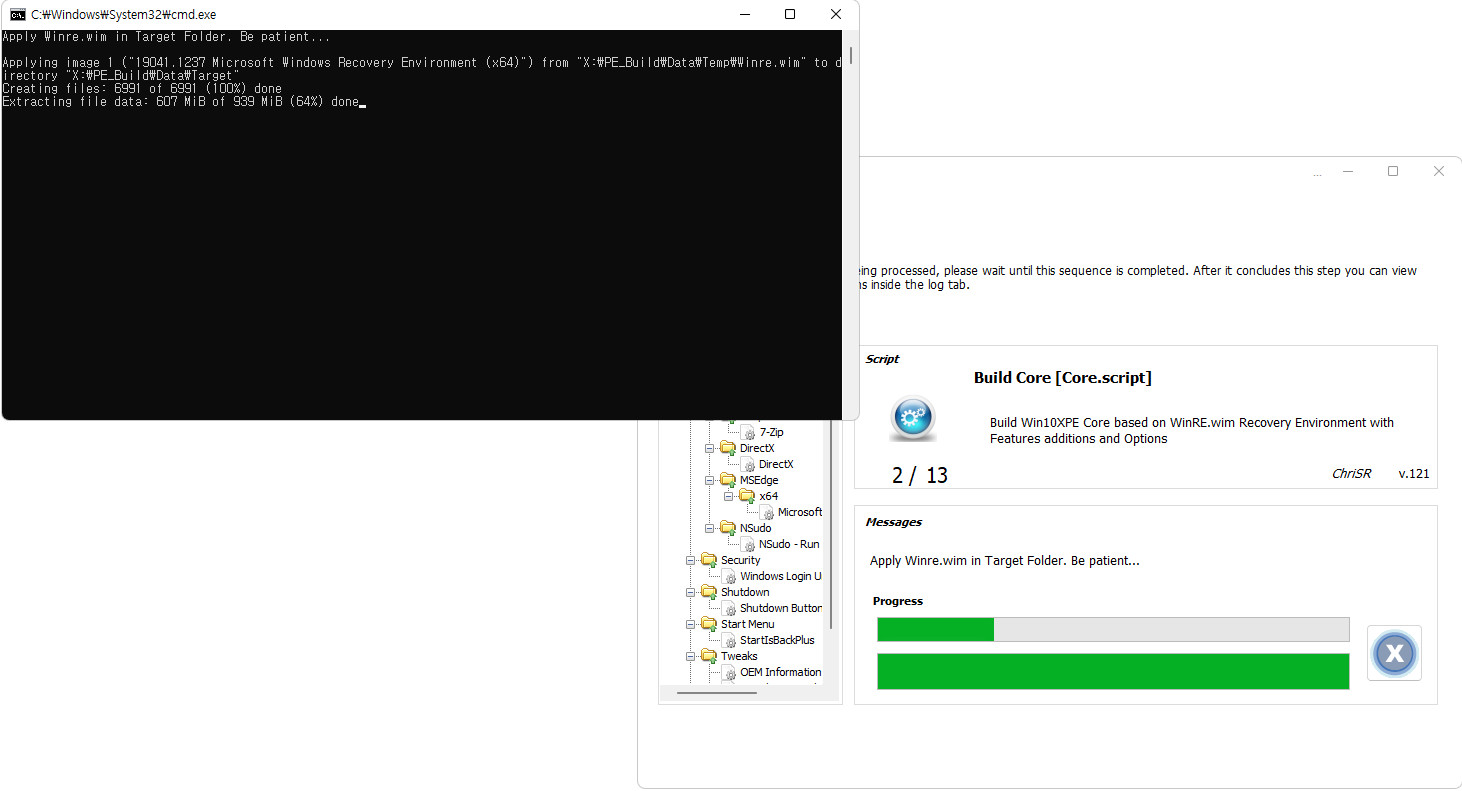Viewport: 1462px width, 791px height.
Task: Click the Shutdown folder icon
Action: tap(709, 592)
